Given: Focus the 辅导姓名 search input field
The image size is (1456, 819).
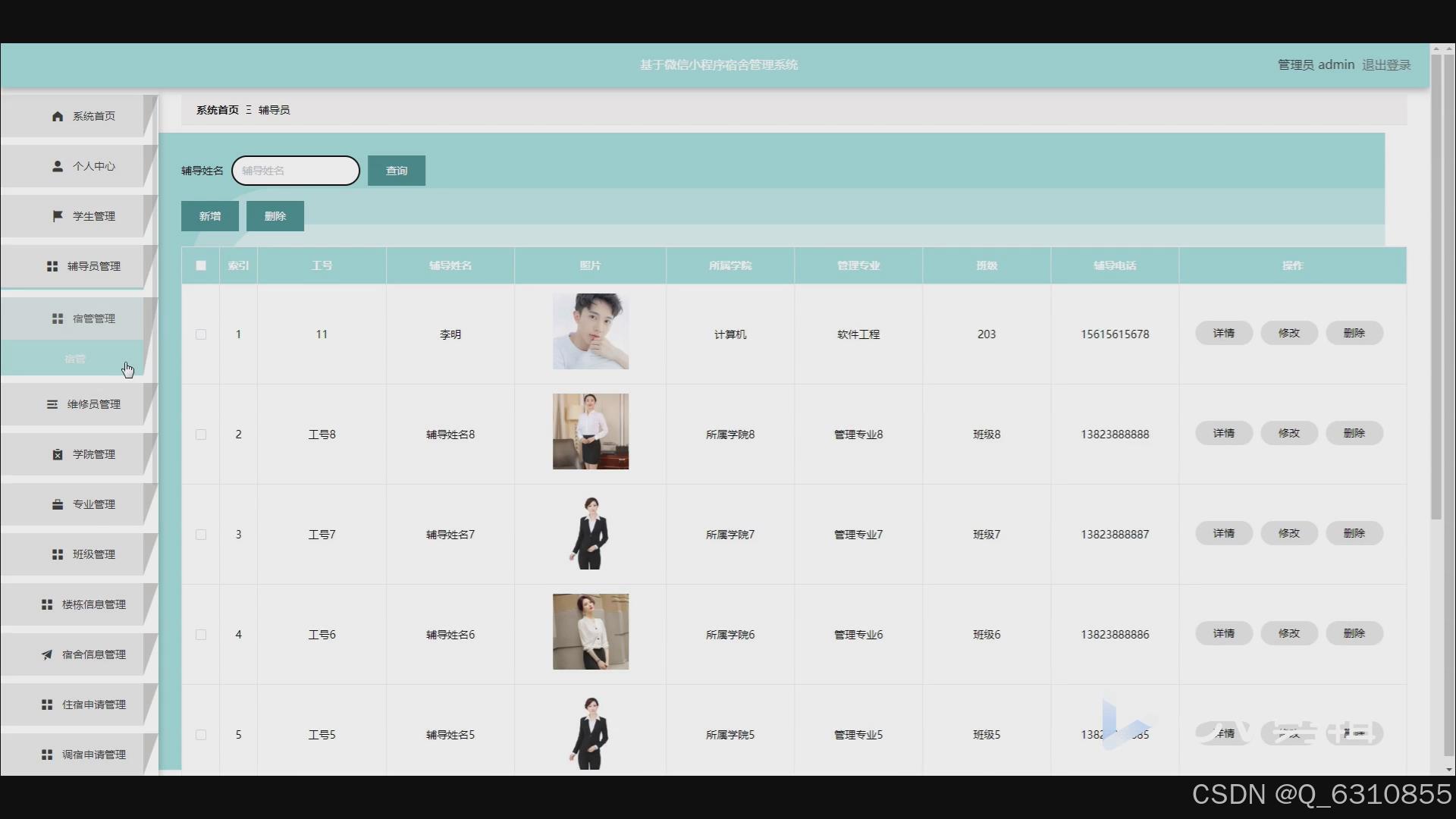Looking at the screenshot, I should tap(296, 171).
